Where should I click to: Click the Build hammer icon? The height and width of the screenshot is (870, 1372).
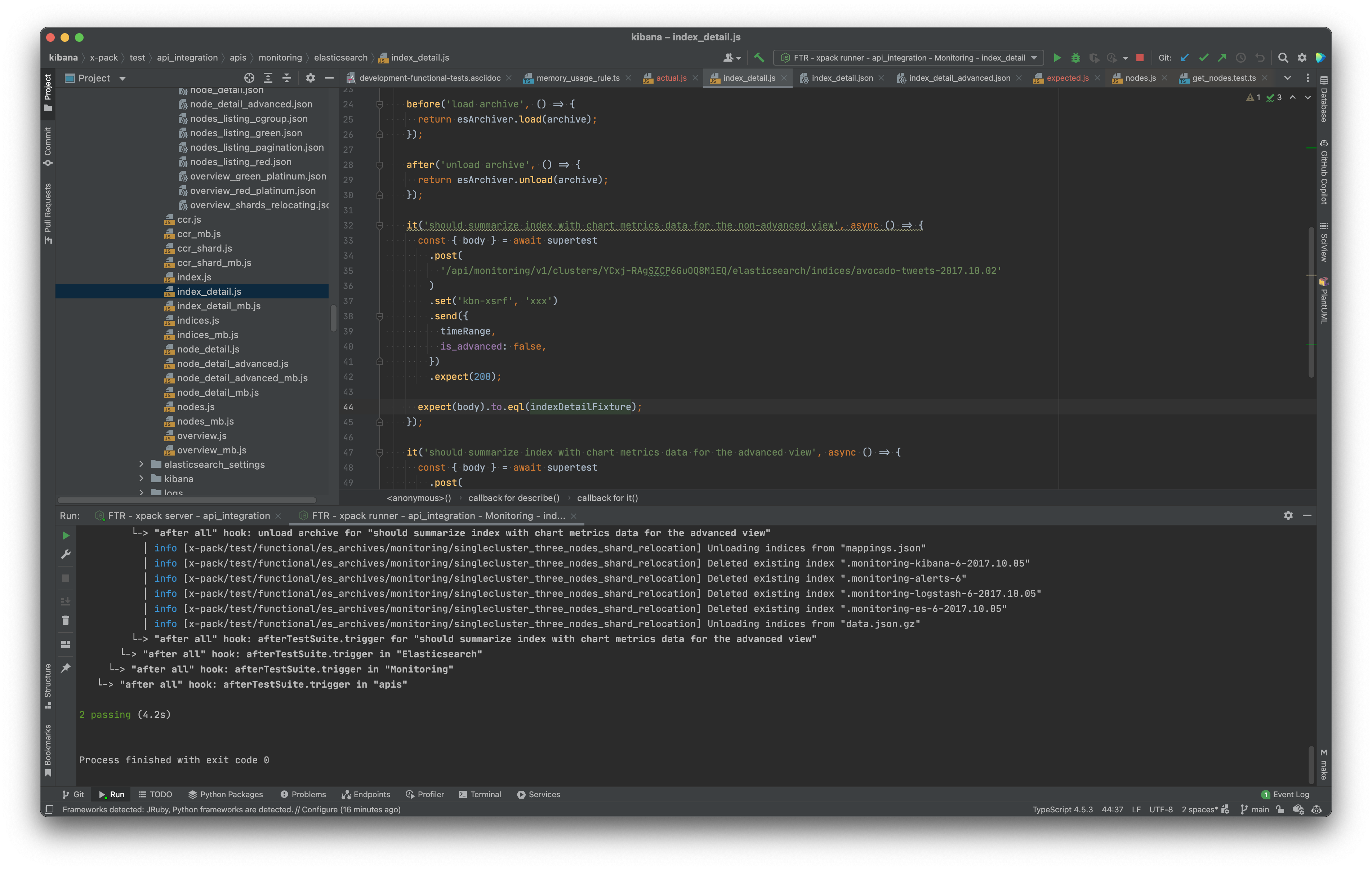(x=759, y=58)
